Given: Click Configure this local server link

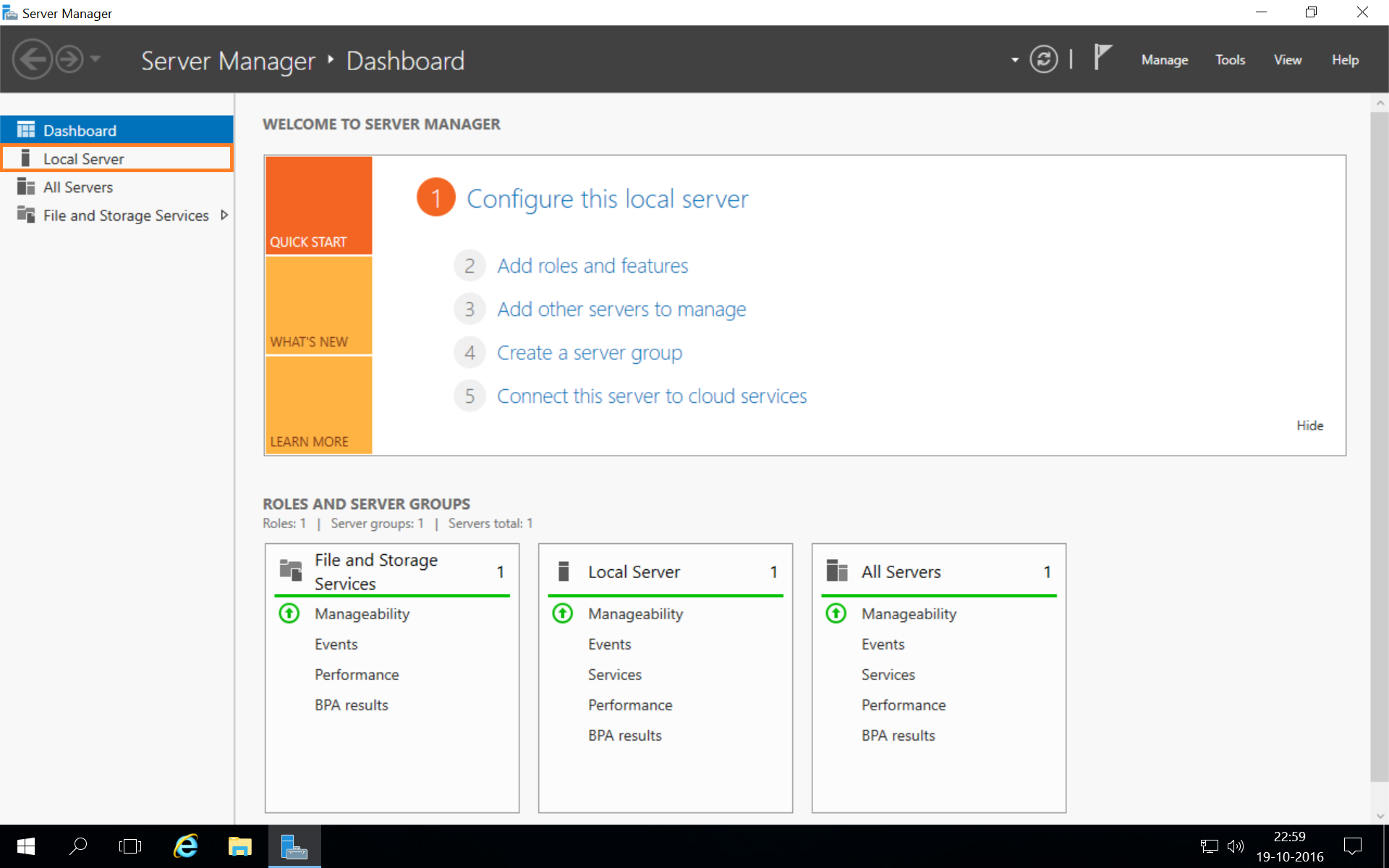Looking at the screenshot, I should (607, 198).
